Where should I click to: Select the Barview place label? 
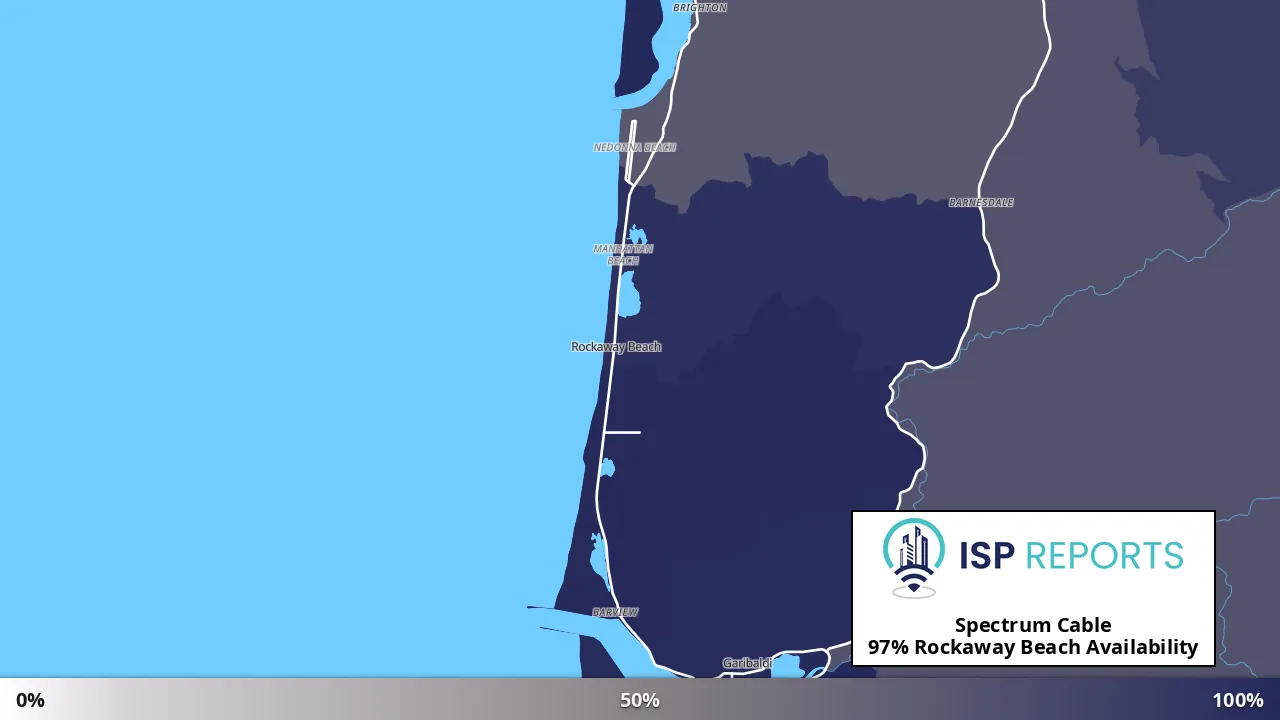[x=615, y=612]
